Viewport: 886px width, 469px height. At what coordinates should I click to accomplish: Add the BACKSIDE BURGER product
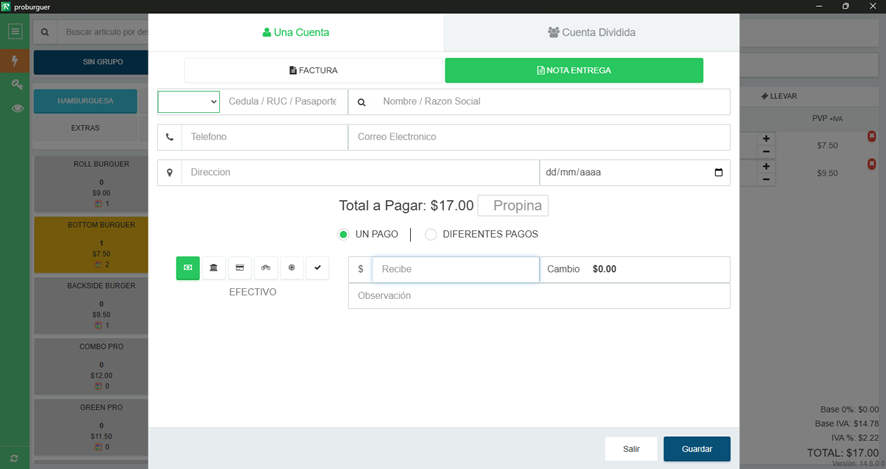pos(91,305)
